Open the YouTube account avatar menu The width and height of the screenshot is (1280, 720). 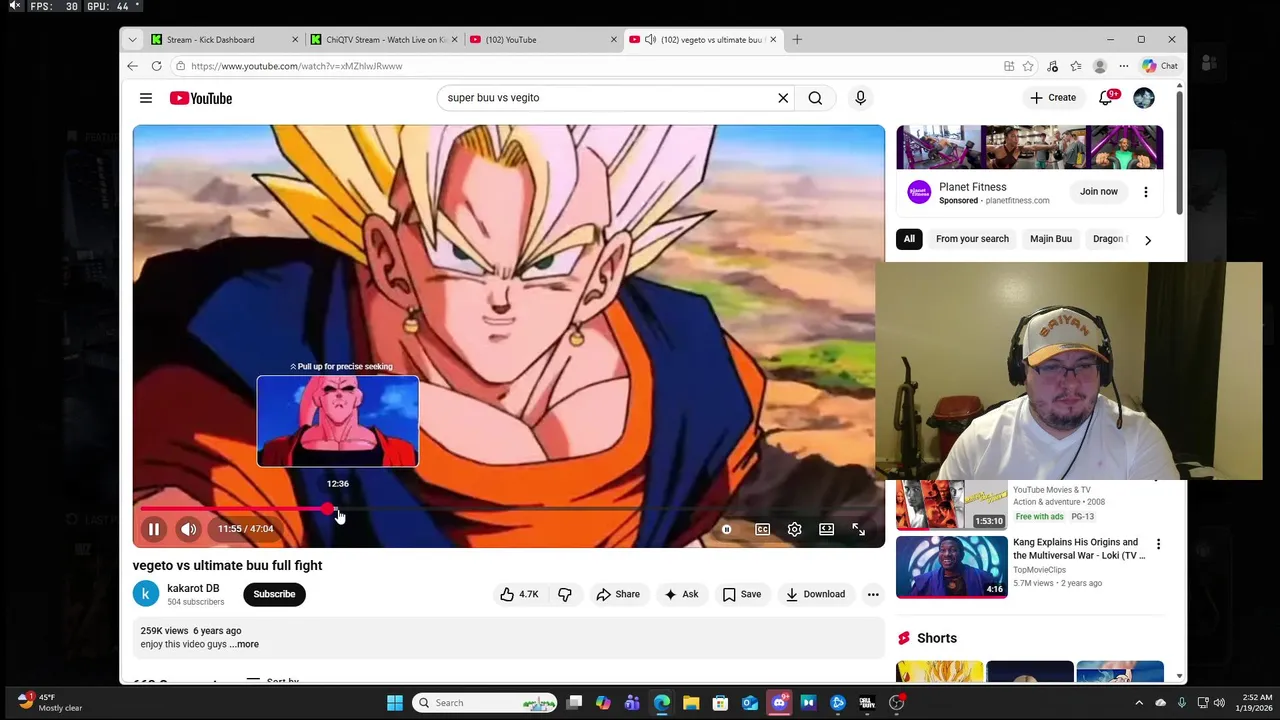pos(1144,98)
